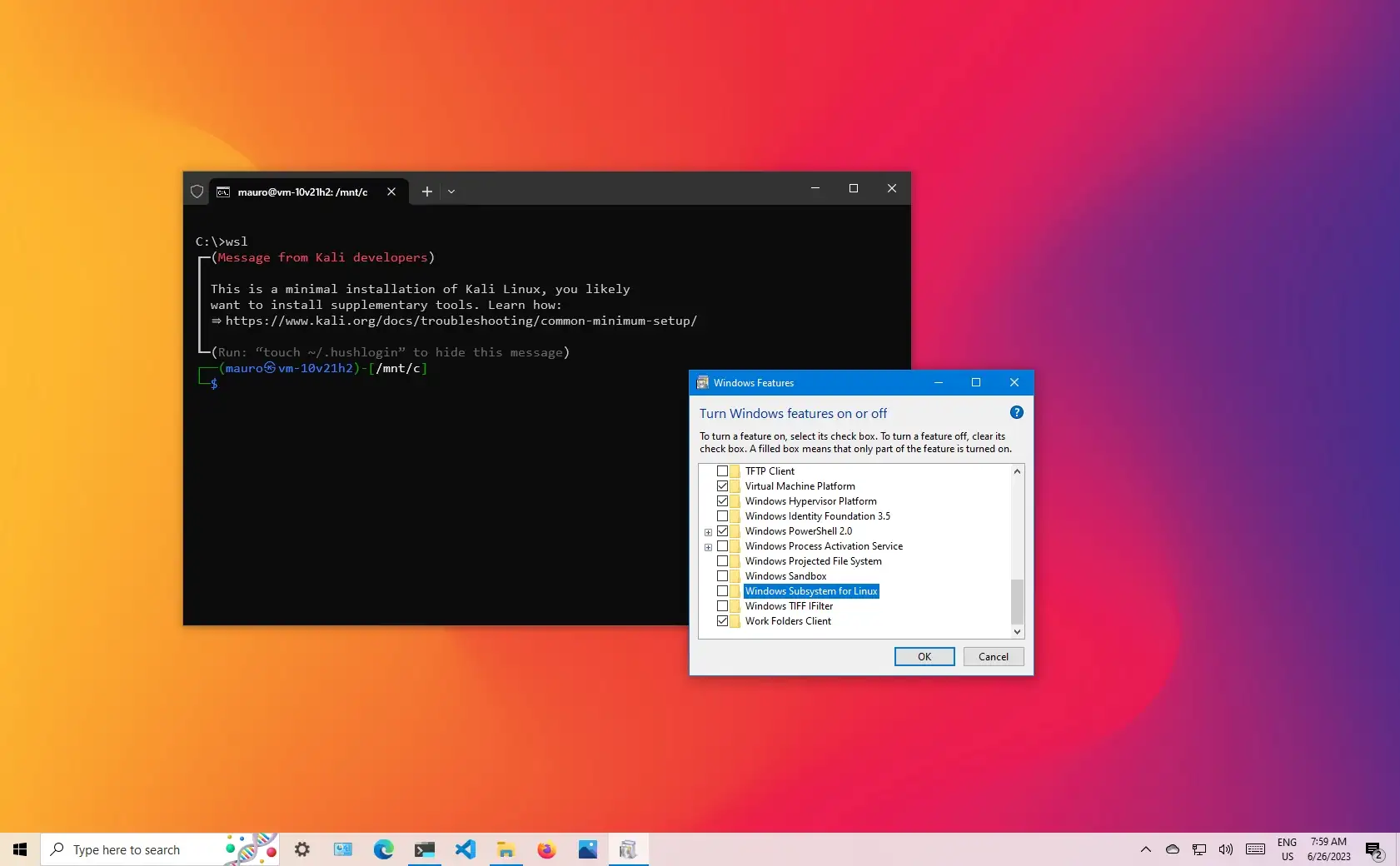Open File Explorer from the taskbar
The height and width of the screenshot is (866, 1400).
(506, 849)
